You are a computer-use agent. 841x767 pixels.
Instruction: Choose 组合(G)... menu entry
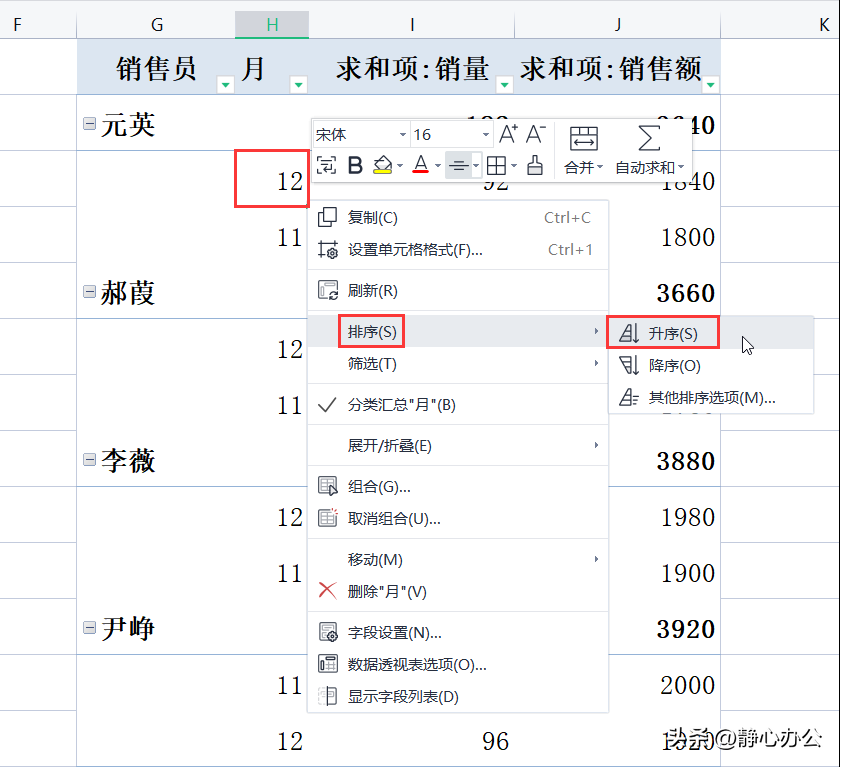tap(458, 486)
